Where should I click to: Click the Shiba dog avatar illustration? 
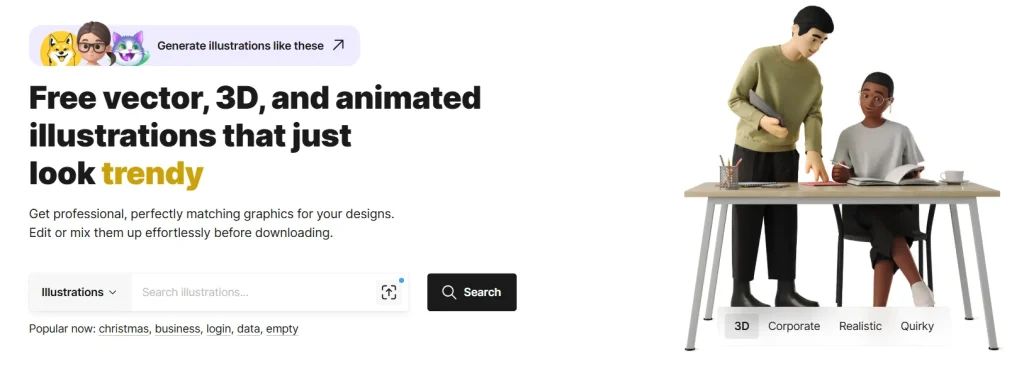pos(59,48)
